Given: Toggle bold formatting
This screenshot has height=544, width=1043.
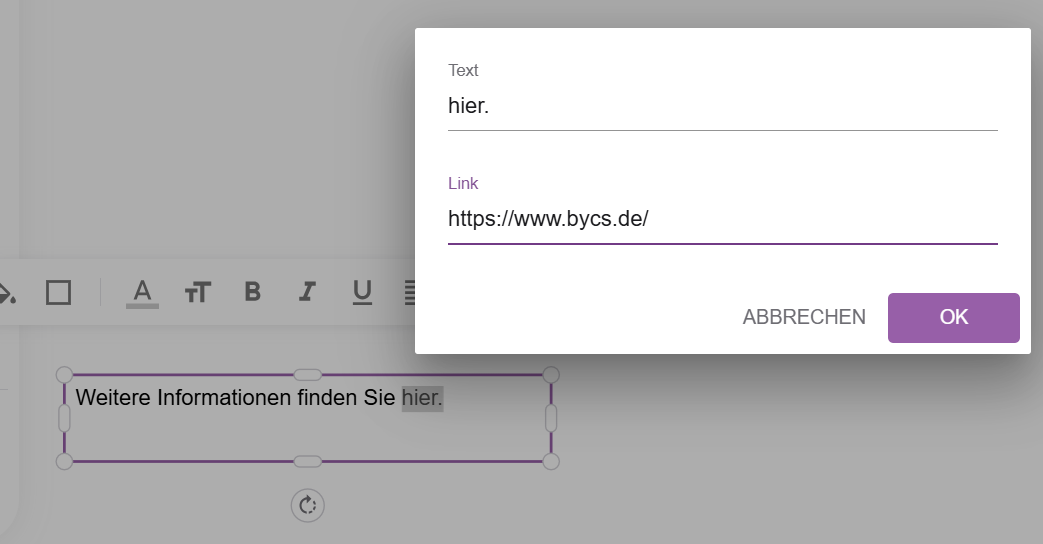Looking at the screenshot, I should click(x=253, y=292).
